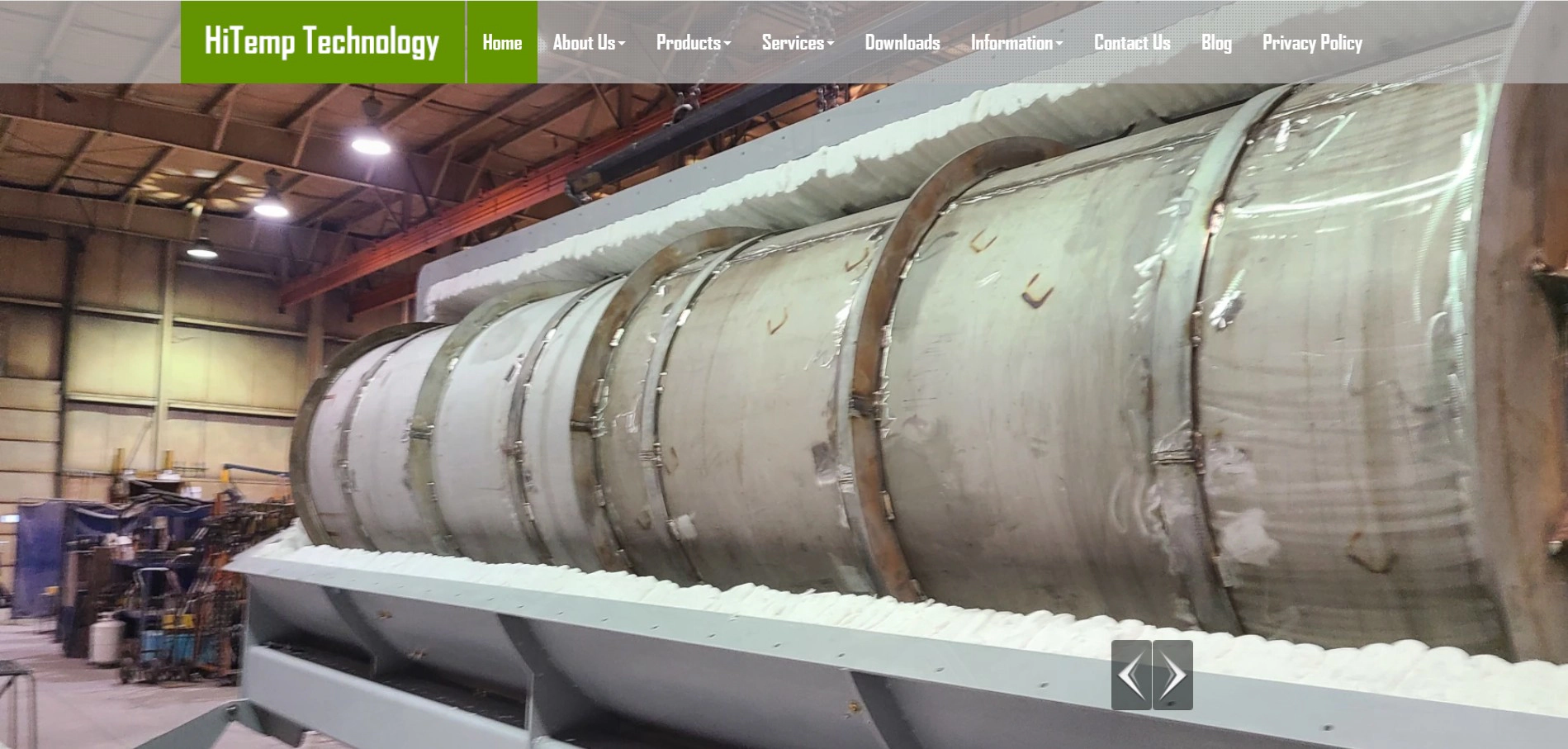
Task: Expand the Information dropdown menu
Action: pyautogui.click(x=1016, y=42)
